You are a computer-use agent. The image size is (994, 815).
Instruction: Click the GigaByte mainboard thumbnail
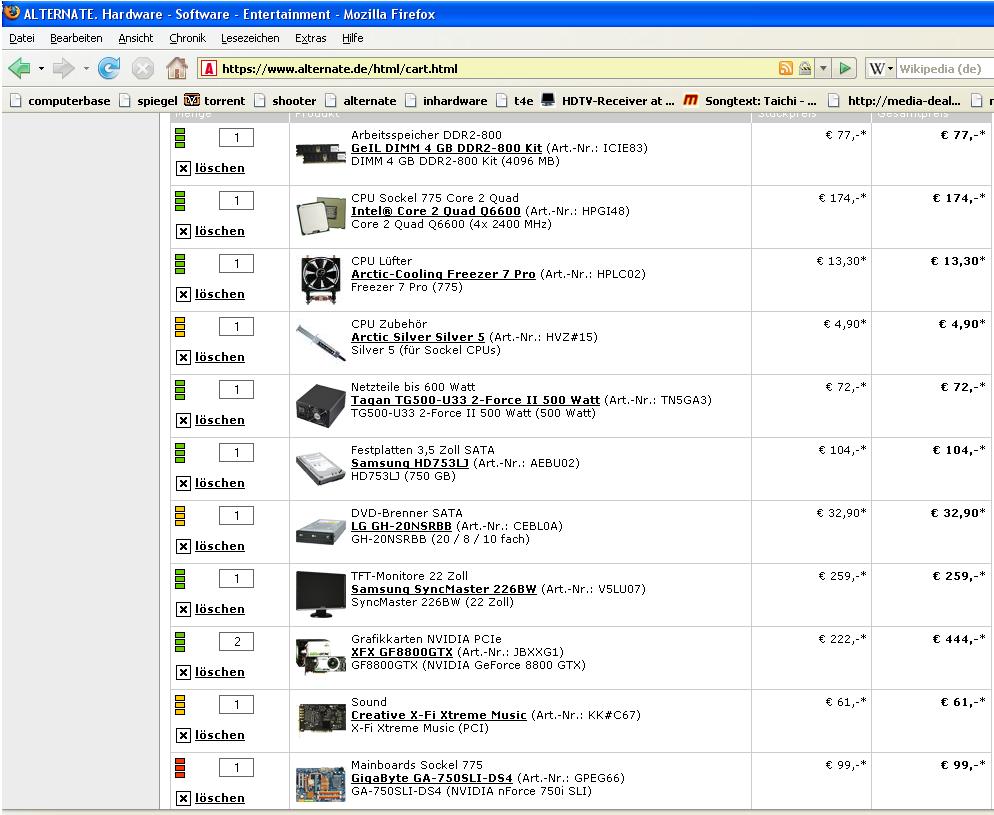point(320,783)
